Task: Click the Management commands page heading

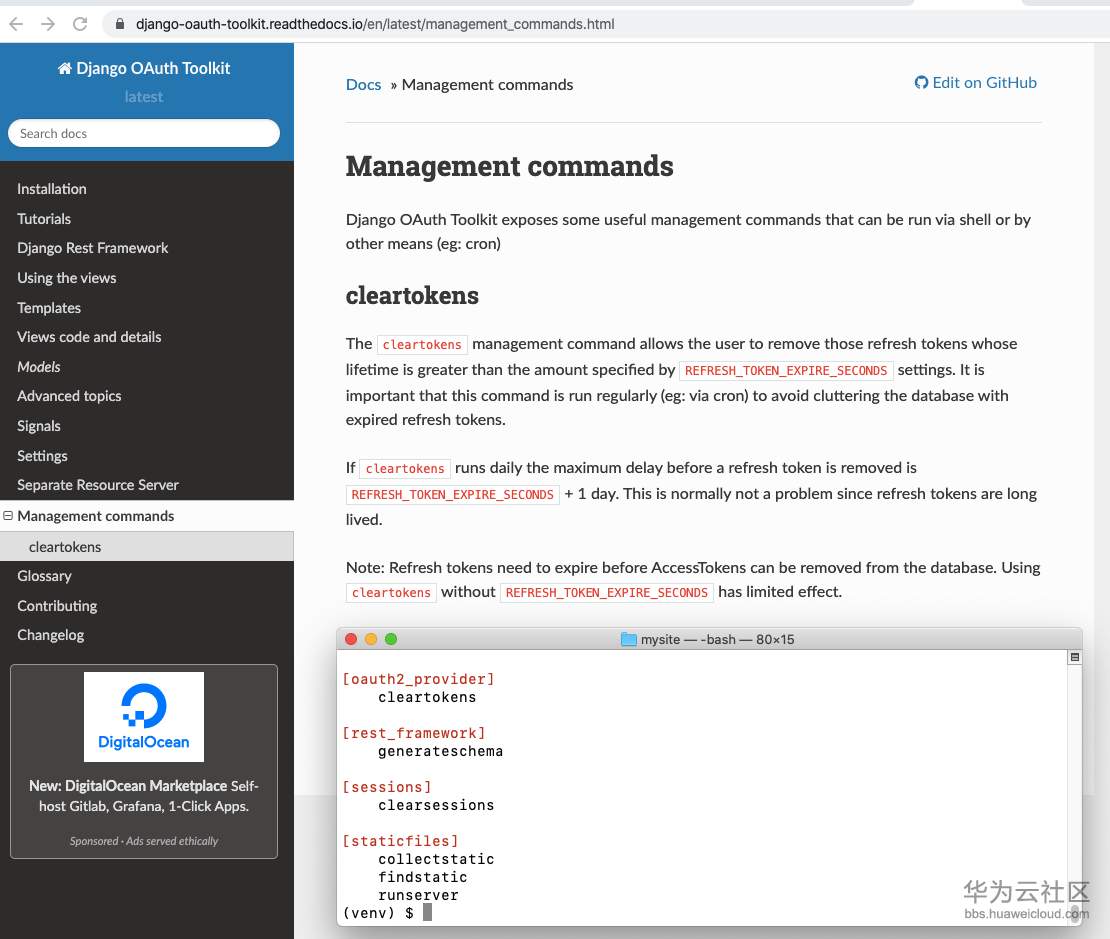Action: point(510,166)
